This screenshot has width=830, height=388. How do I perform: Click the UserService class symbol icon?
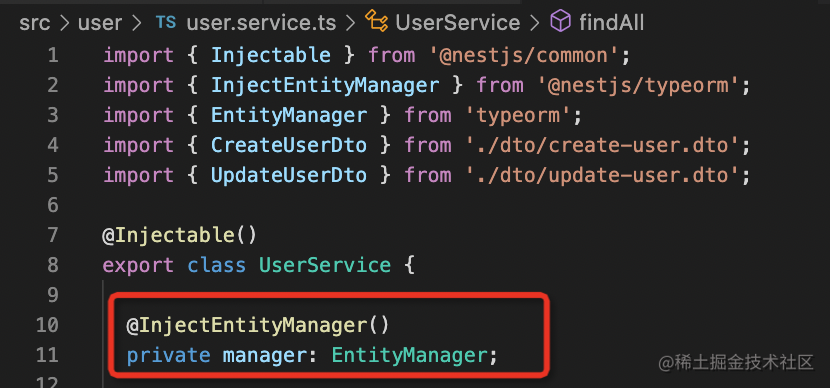point(377,22)
